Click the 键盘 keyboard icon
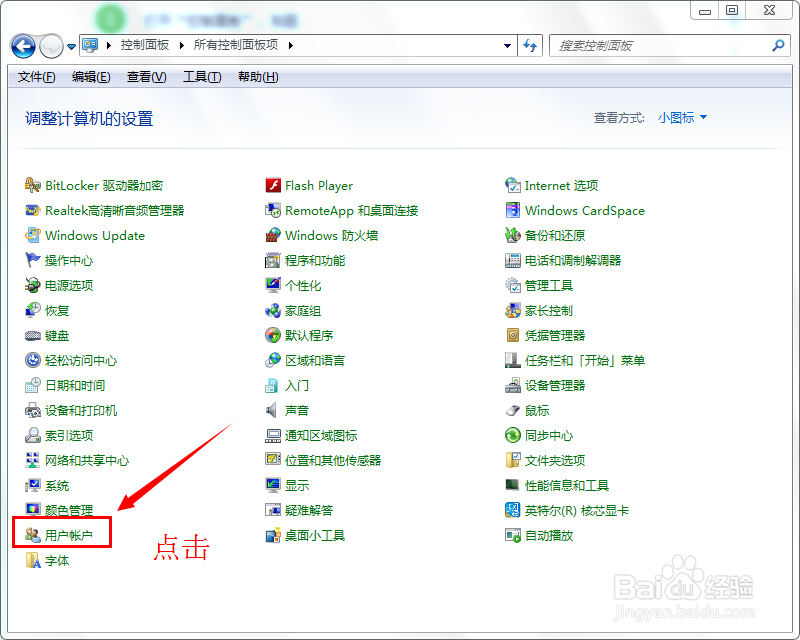The width and height of the screenshot is (800, 640). pyautogui.click(x=33, y=335)
